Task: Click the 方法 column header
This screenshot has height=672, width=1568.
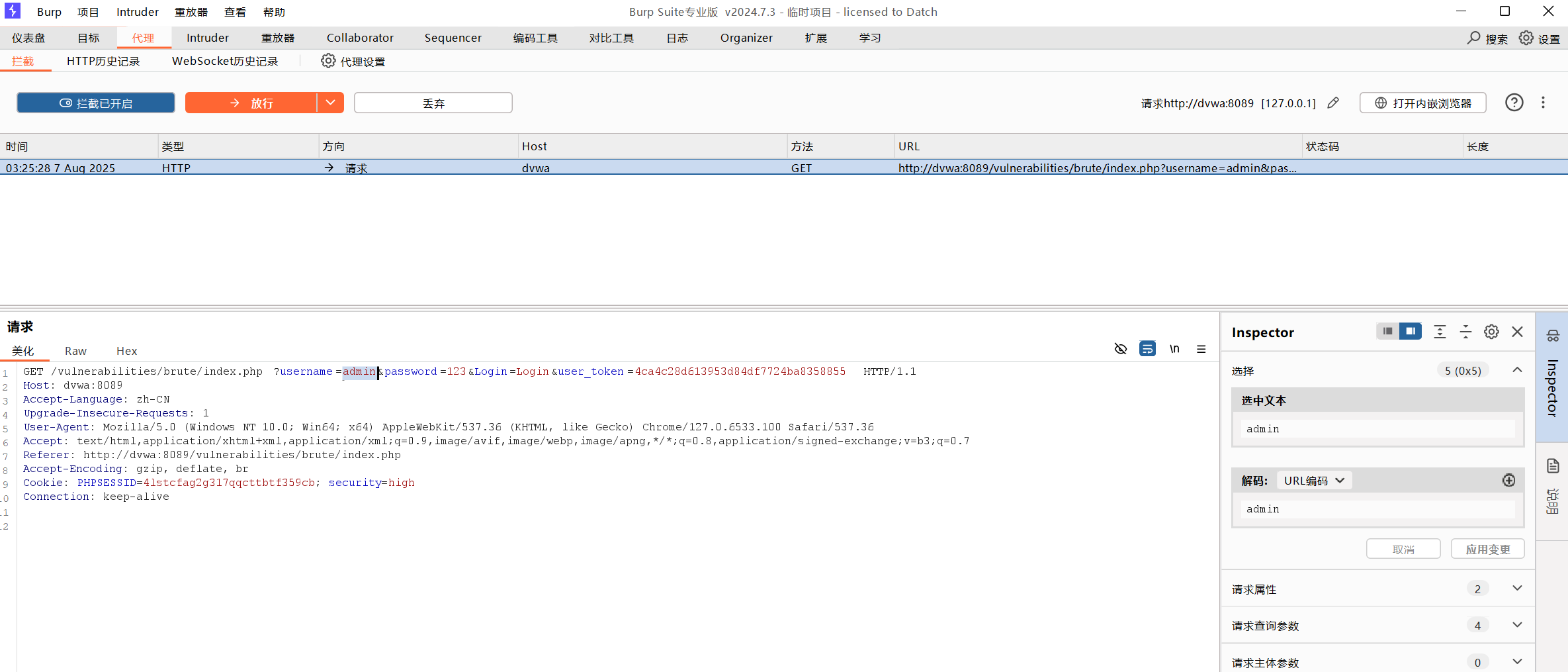Action: 840,146
